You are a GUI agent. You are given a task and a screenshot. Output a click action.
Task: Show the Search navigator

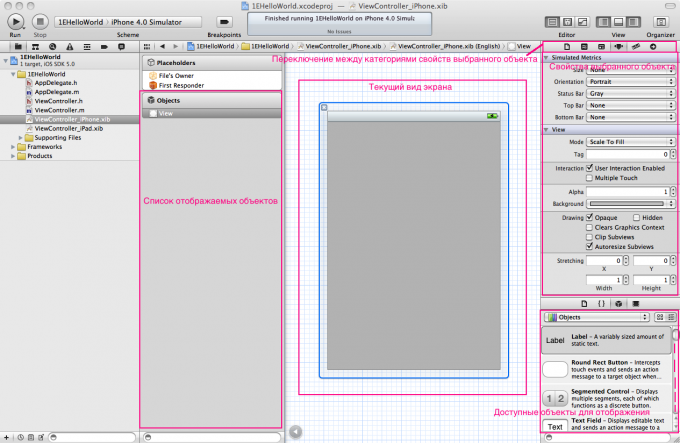pos(52,46)
